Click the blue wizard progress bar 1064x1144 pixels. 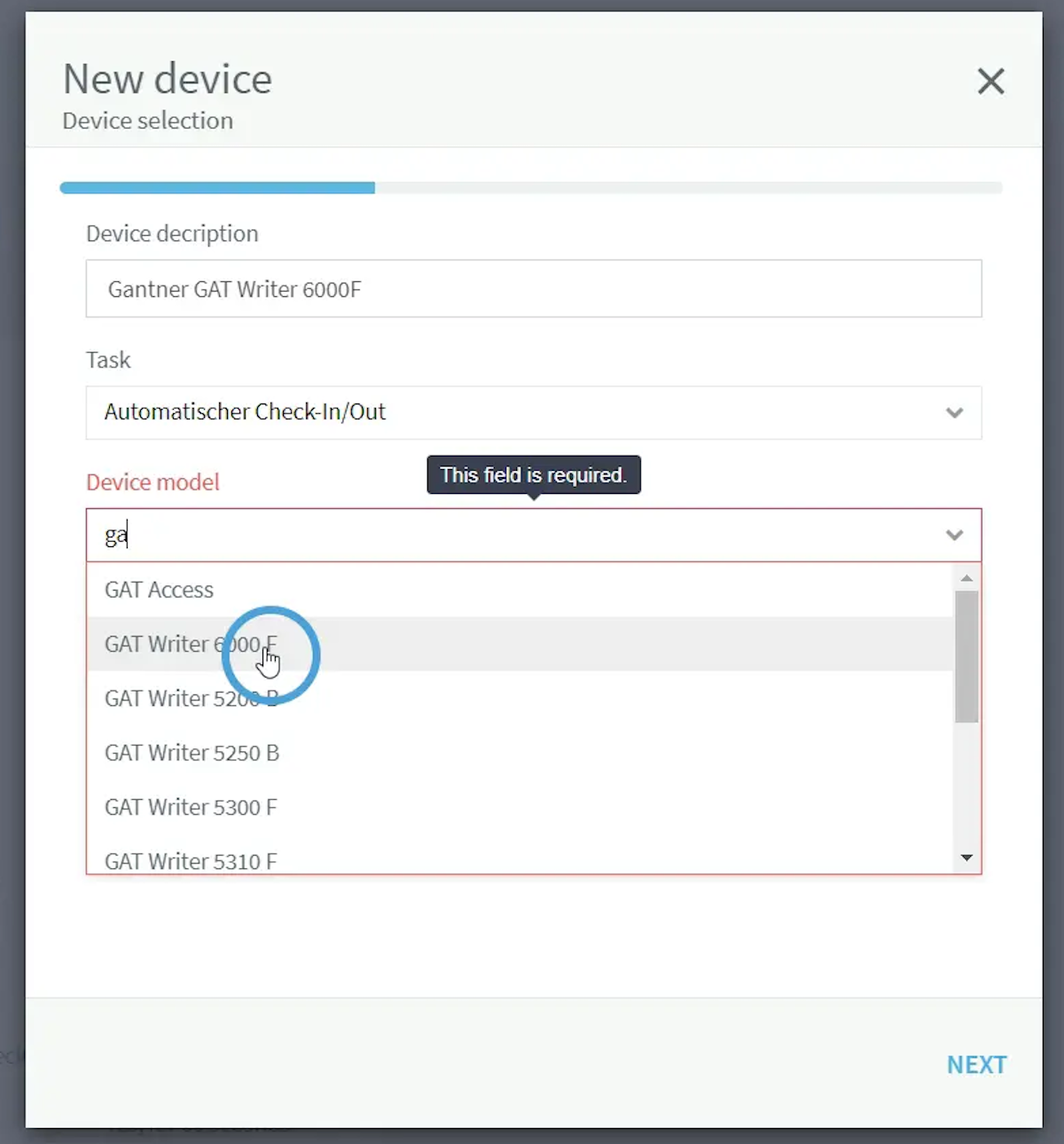click(217, 188)
